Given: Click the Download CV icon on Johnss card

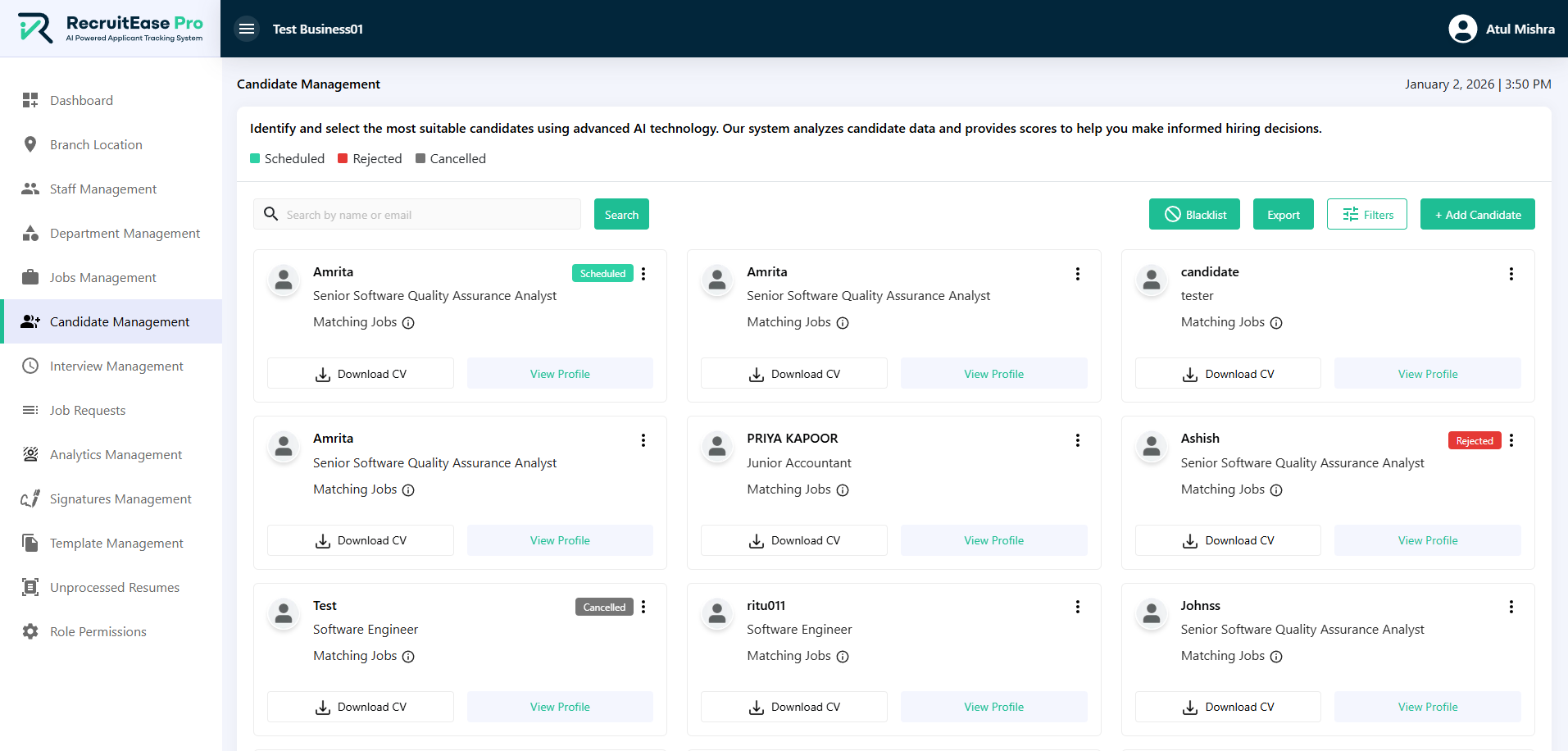Looking at the screenshot, I should [x=1188, y=706].
